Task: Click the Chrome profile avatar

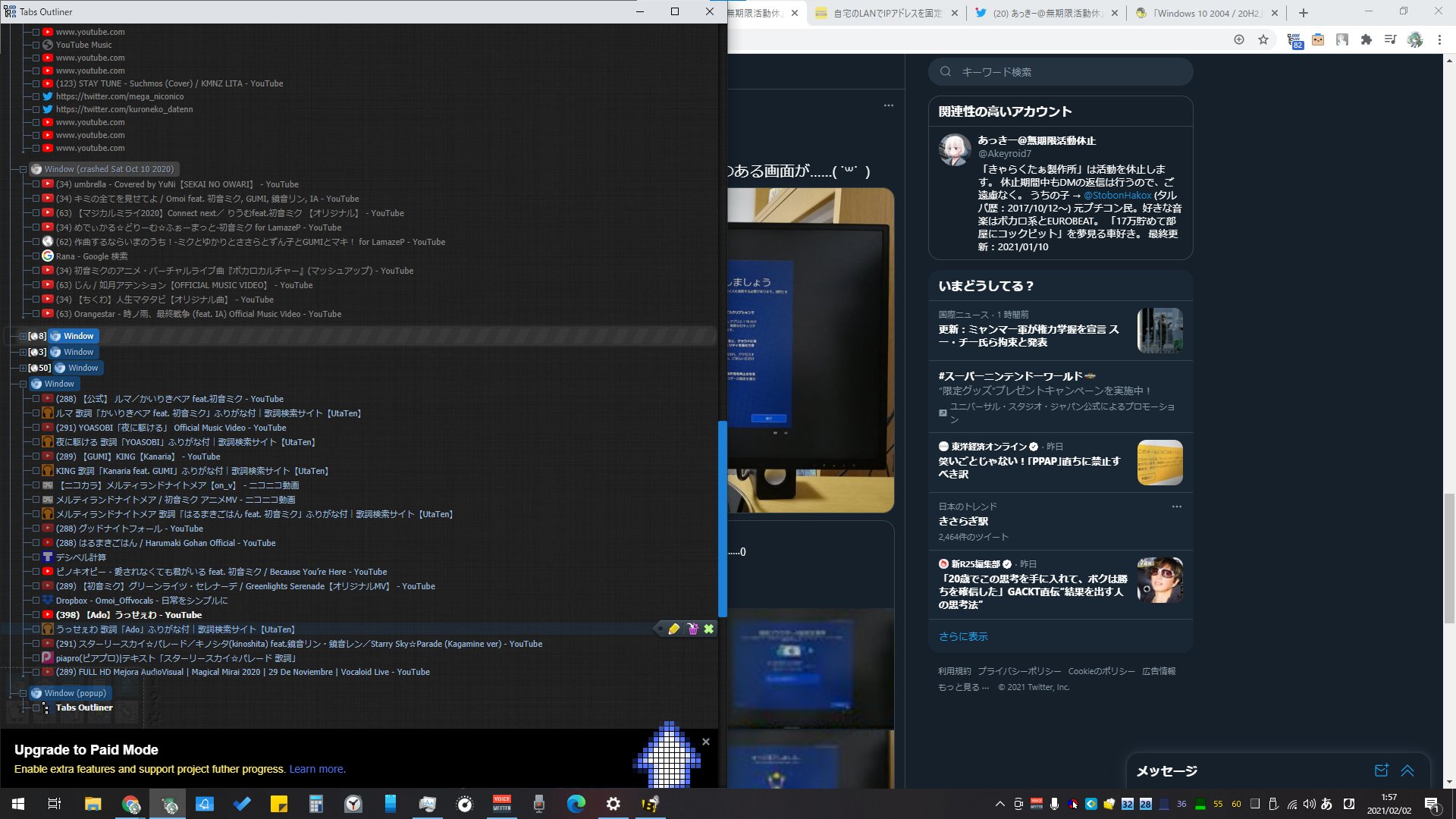Action: click(1415, 39)
